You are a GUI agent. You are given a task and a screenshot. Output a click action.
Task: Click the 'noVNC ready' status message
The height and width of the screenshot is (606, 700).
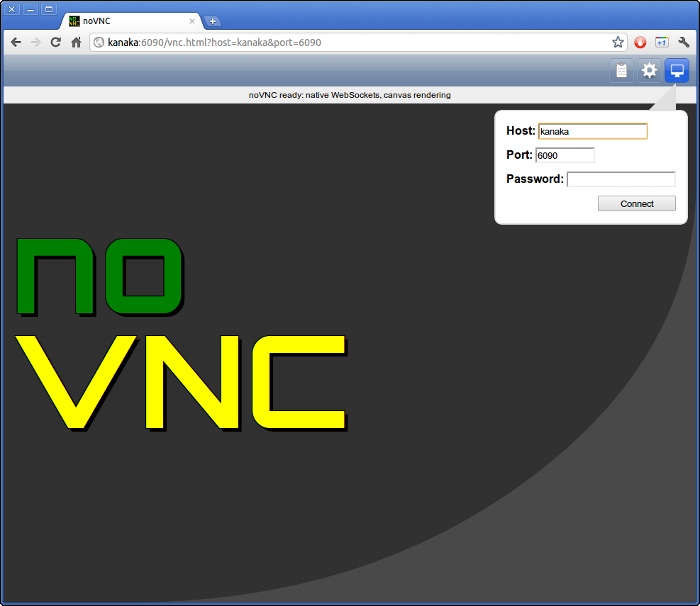point(350,95)
